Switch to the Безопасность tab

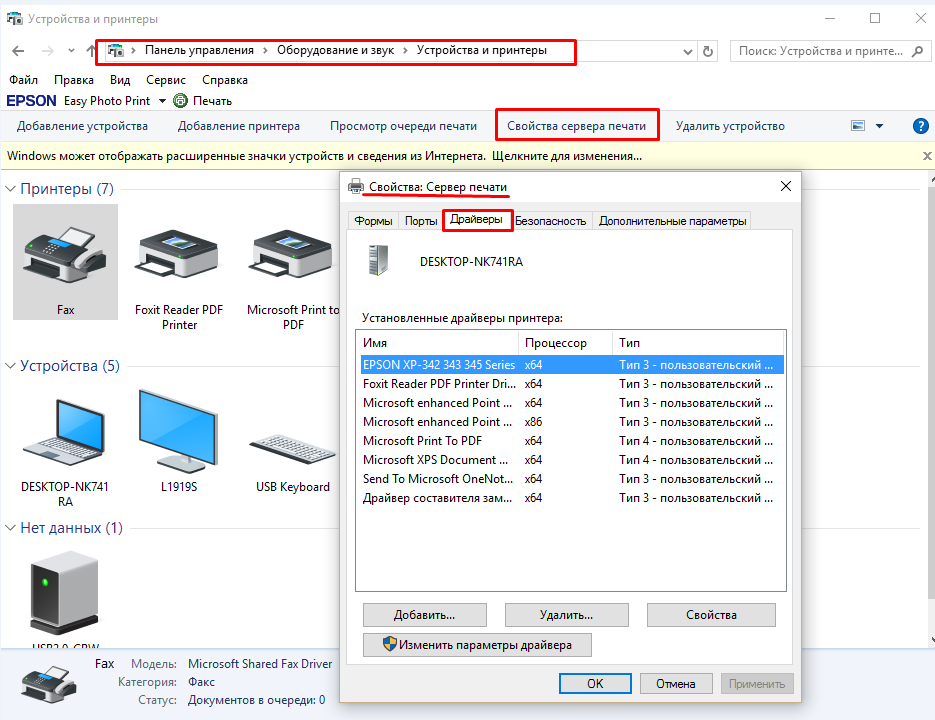[x=550, y=221]
